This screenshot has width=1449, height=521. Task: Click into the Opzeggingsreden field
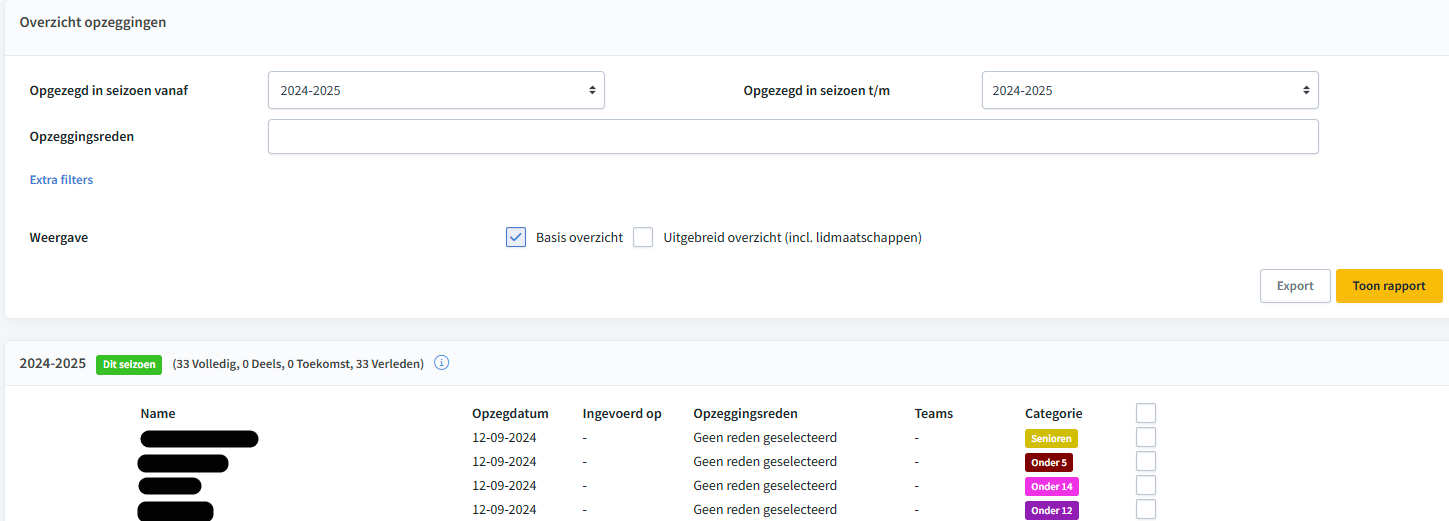pyautogui.click(x=792, y=137)
